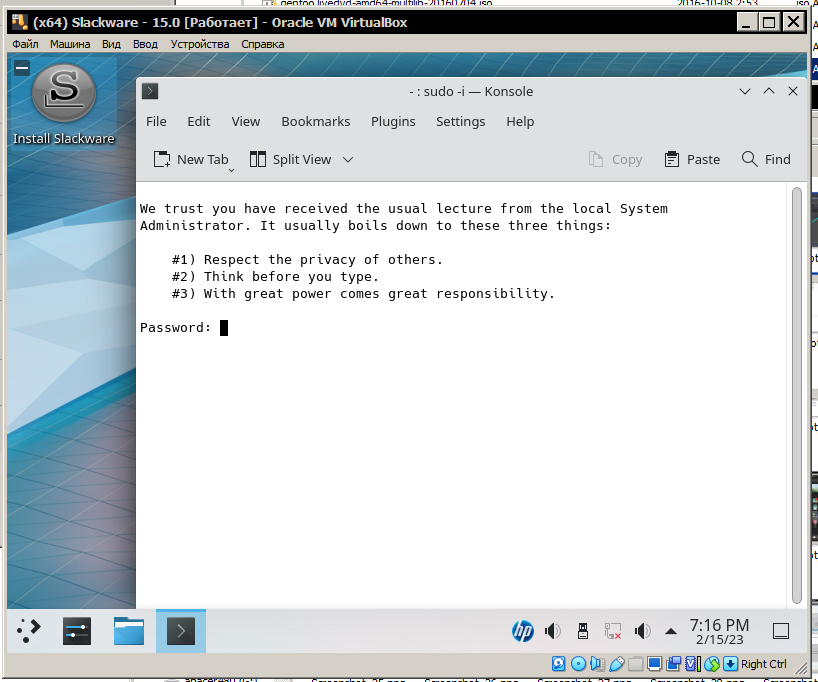Open Konsole Edit menu
Viewport: 818px width, 682px height.
[x=198, y=121]
